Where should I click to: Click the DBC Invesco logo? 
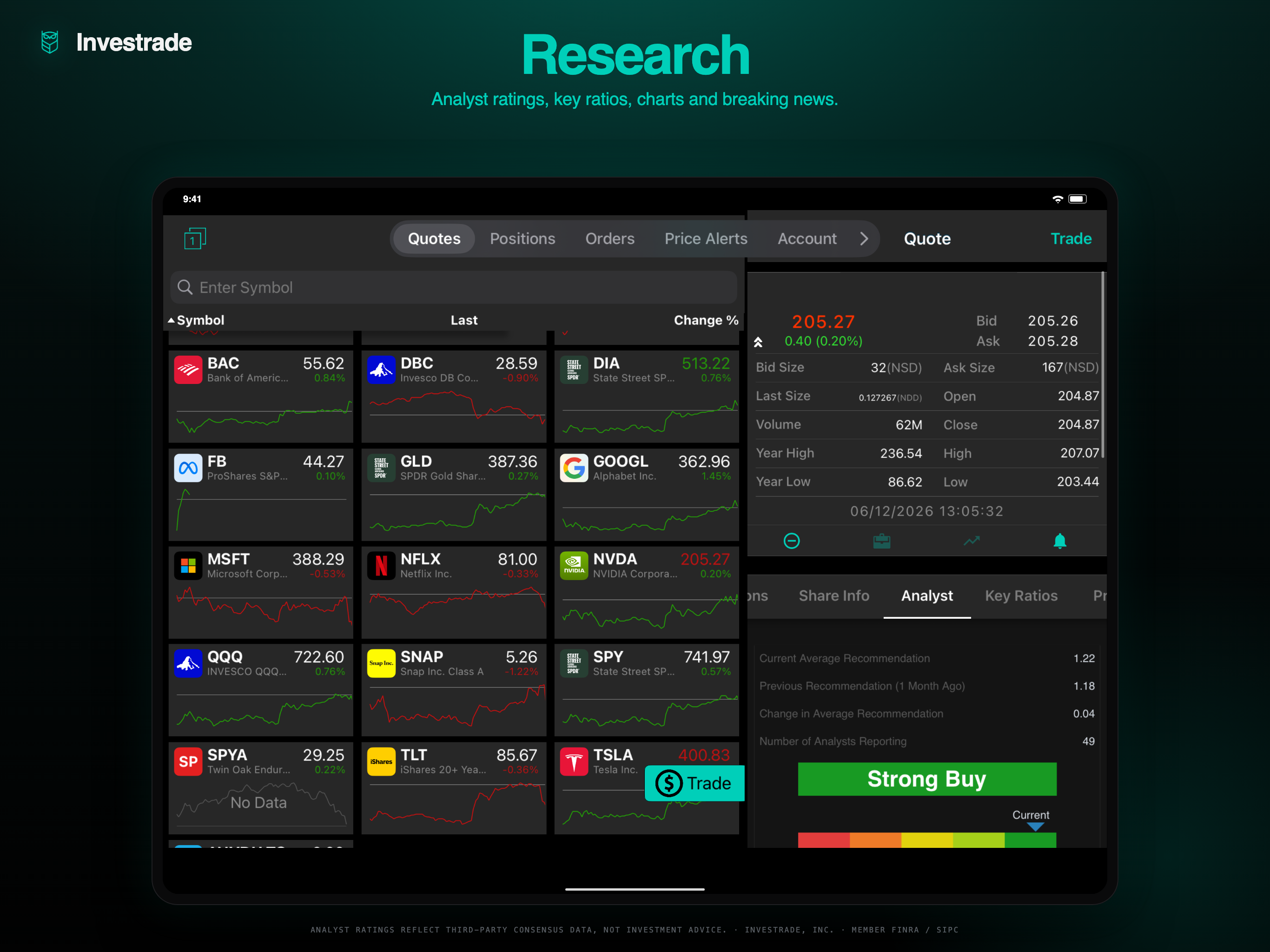point(381,370)
